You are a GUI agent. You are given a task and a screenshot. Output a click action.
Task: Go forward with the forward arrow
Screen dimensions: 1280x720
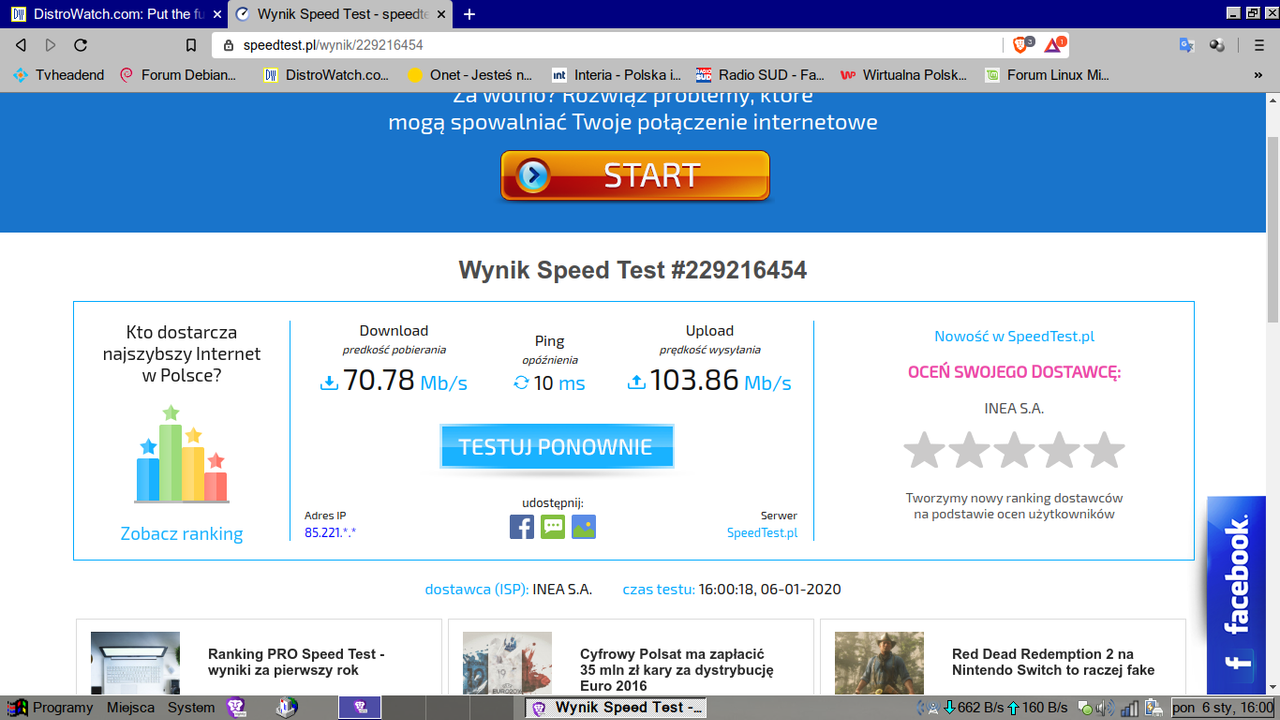[x=50, y=45]
